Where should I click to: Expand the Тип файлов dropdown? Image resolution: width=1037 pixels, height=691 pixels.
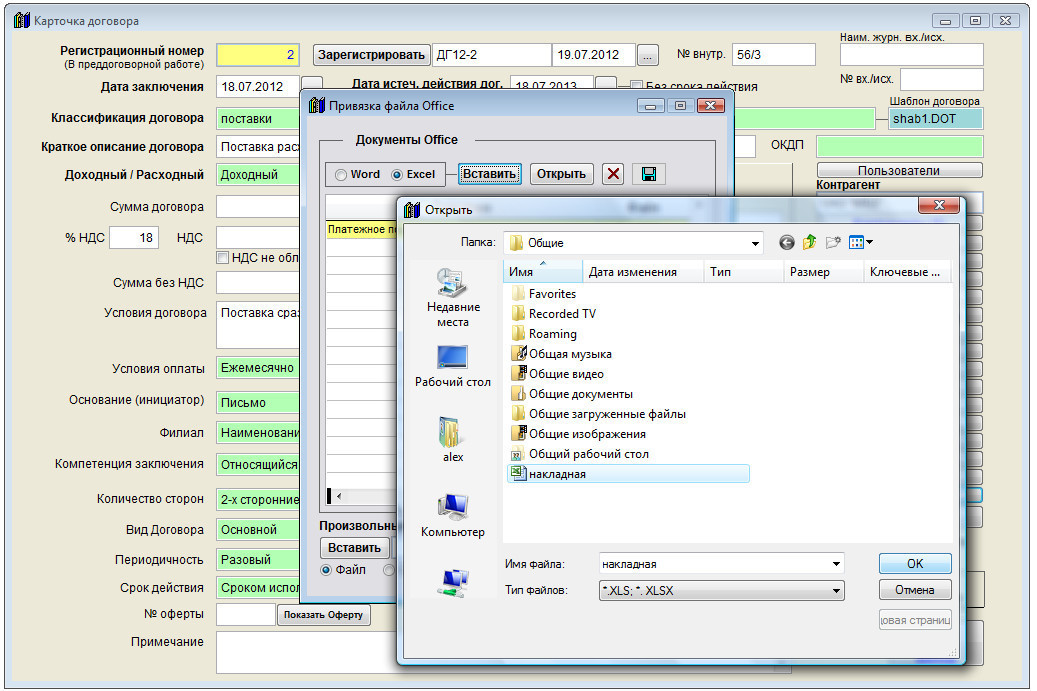coord(836,591)
